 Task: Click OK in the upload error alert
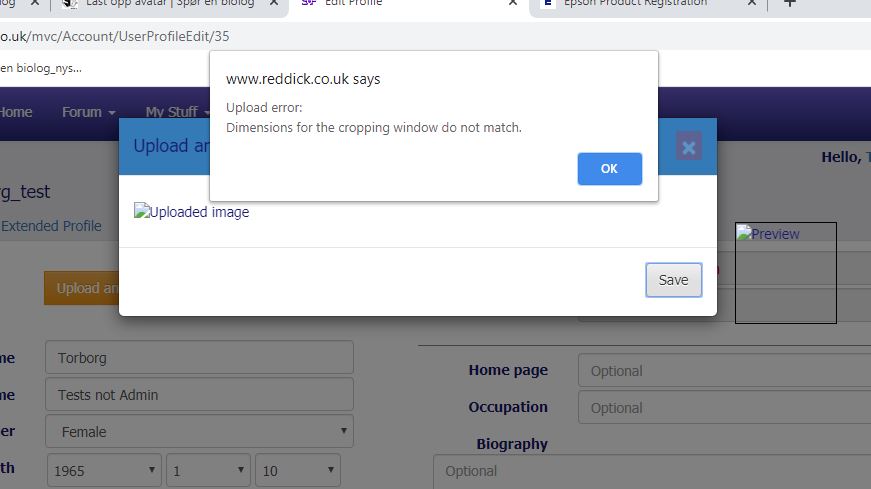pos(609,169)
